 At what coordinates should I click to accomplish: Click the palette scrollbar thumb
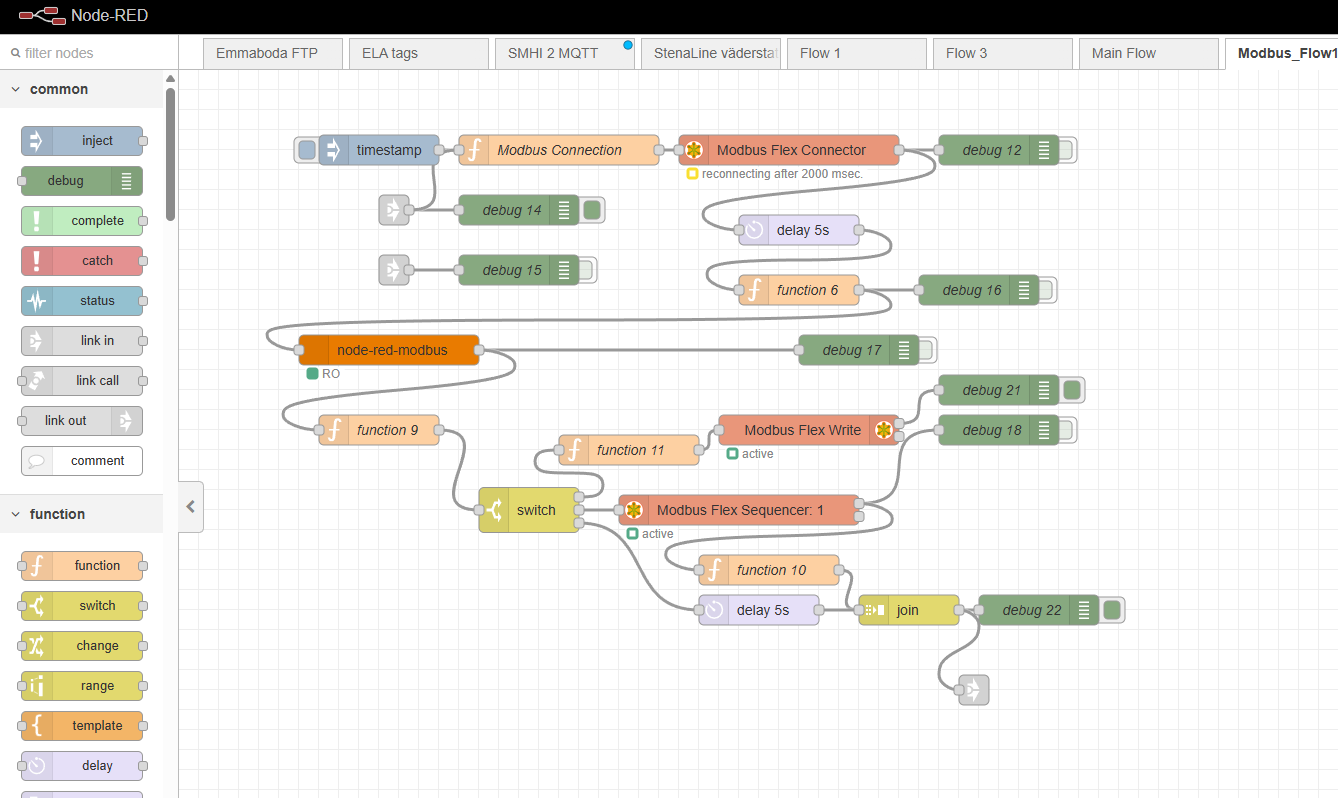click(x=171, y=153)
